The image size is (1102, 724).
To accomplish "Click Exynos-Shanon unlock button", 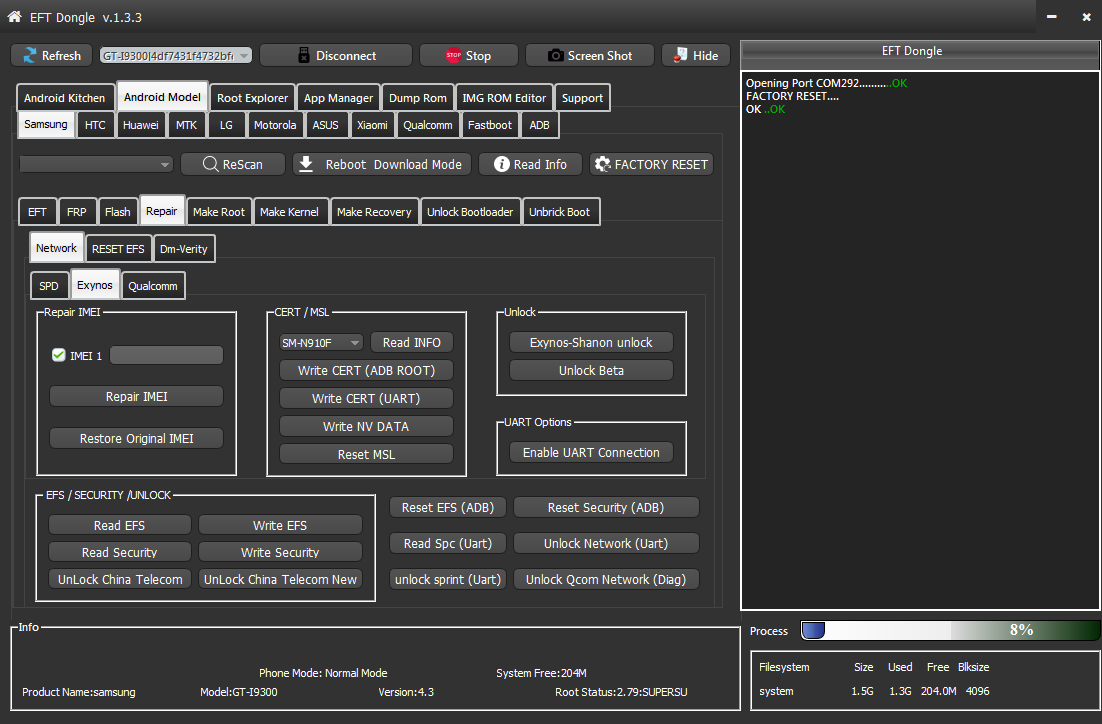I will [x=591, y=342].
